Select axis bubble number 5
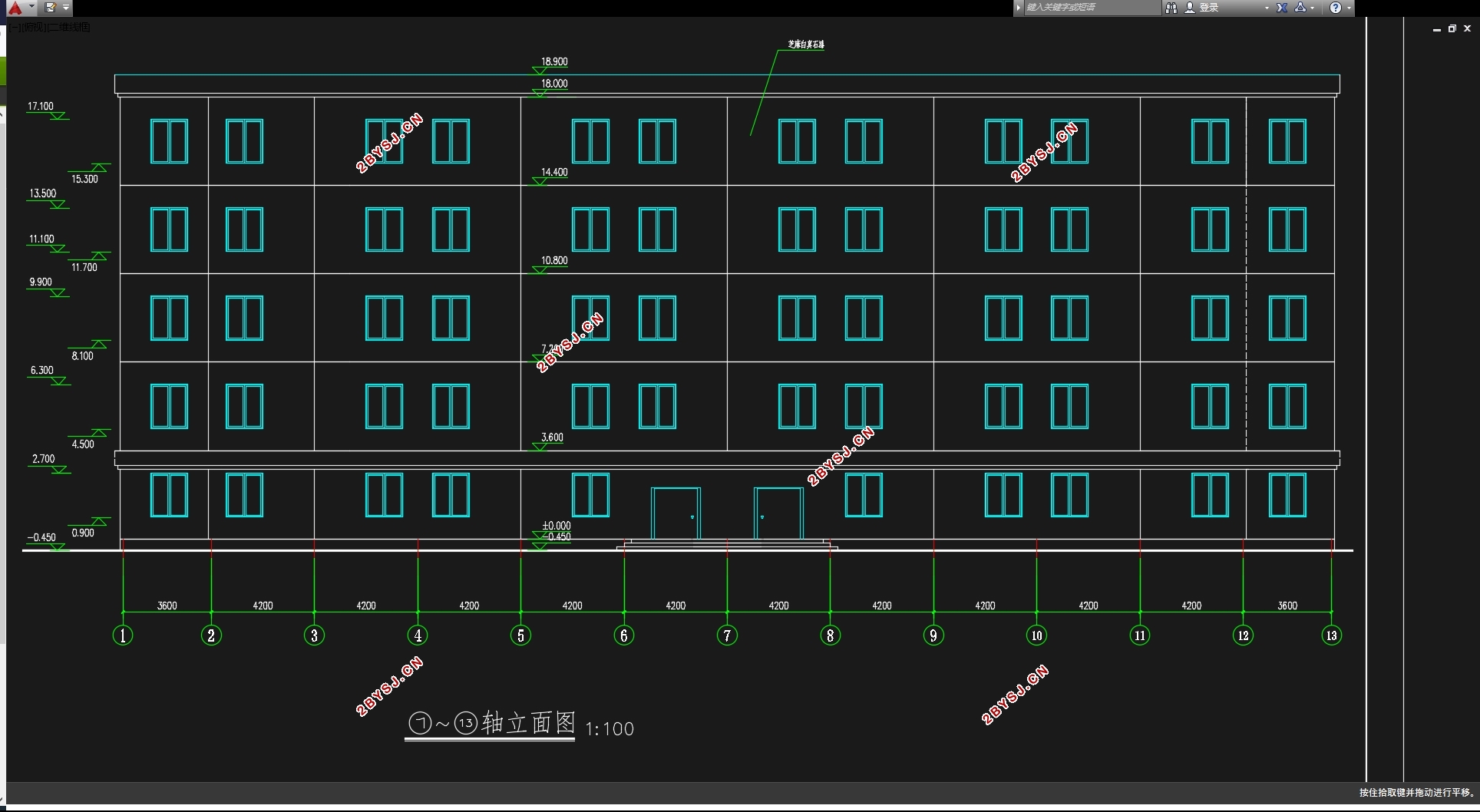This screenshot has height=812, width=1480. (520, 635)
